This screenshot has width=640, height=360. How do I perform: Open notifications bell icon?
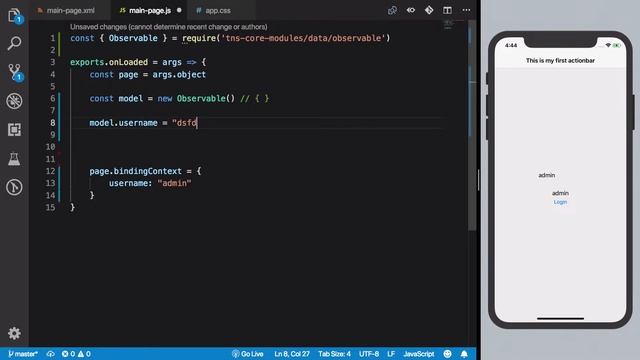(464, 354)
